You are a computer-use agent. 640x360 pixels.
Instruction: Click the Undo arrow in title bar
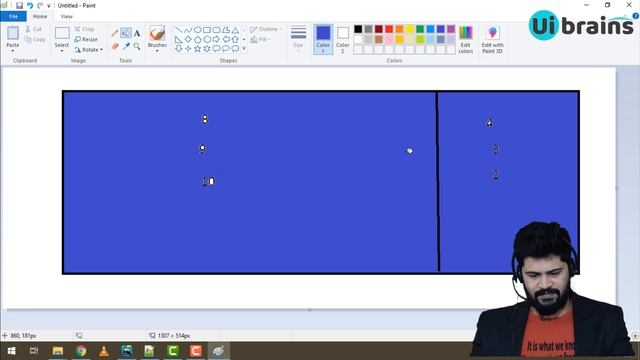(x=30, y=5)
